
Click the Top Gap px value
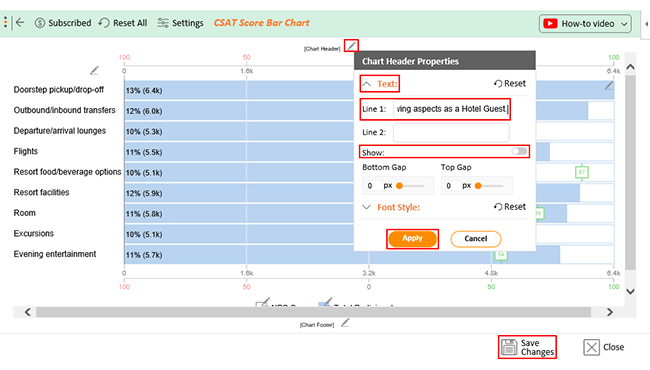coord(450,186)
